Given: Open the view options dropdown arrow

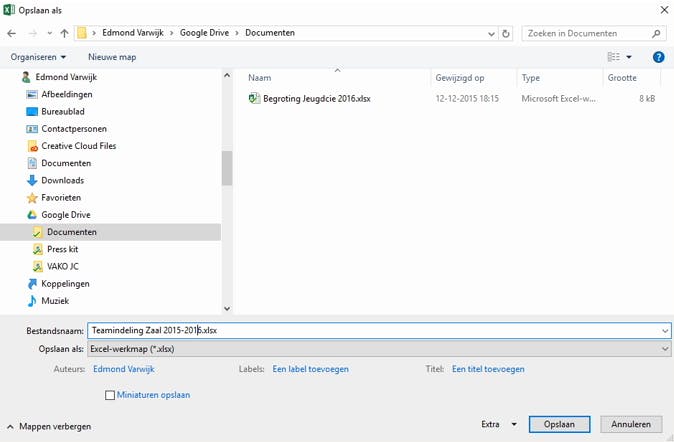Looking at the screenshot, I should (629, 57).
